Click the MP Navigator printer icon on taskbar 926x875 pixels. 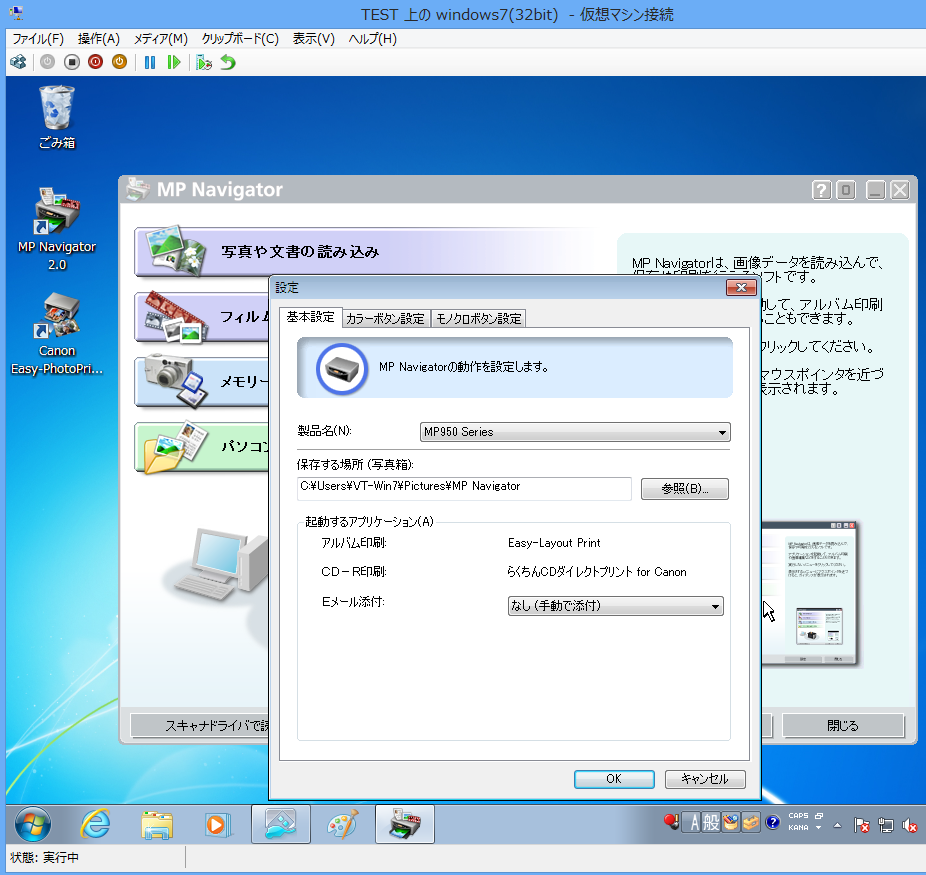(x=405, y=824)
